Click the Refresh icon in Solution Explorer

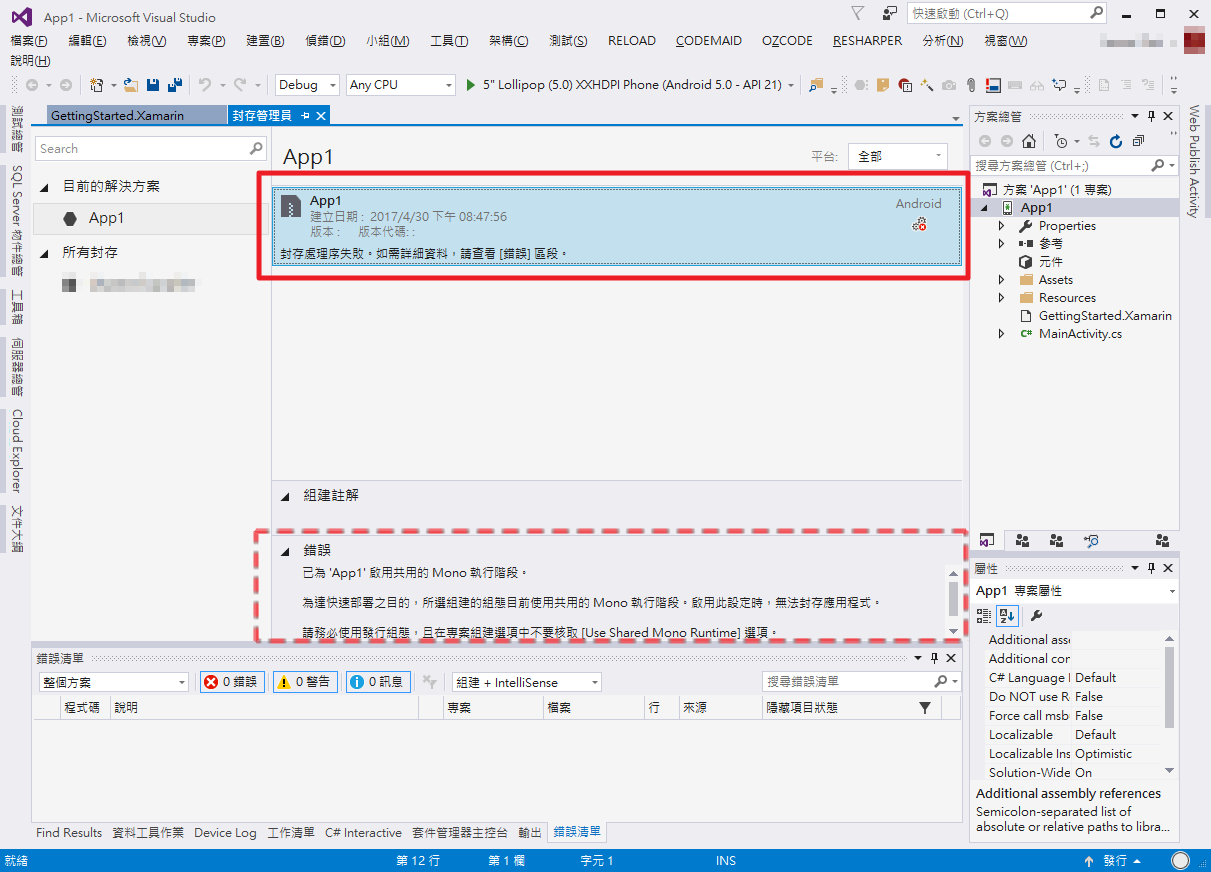[x=1115, y=141]
